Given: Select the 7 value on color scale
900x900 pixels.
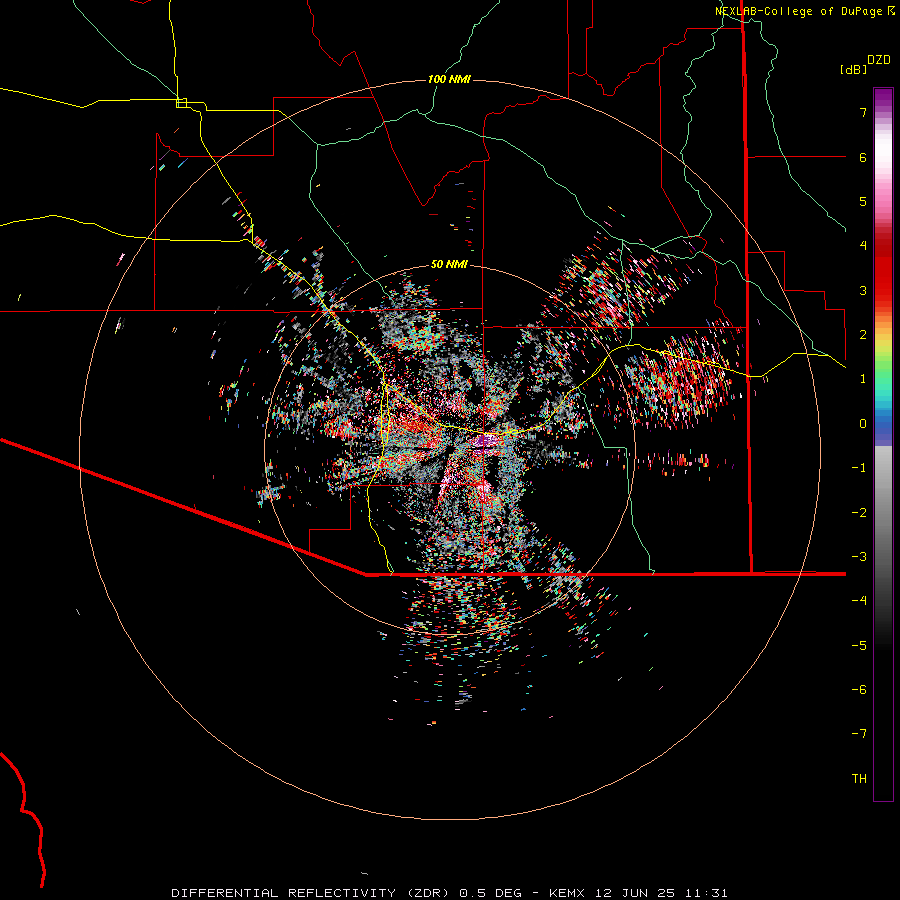Looking at the screenshot, I should tap(863, 112).
